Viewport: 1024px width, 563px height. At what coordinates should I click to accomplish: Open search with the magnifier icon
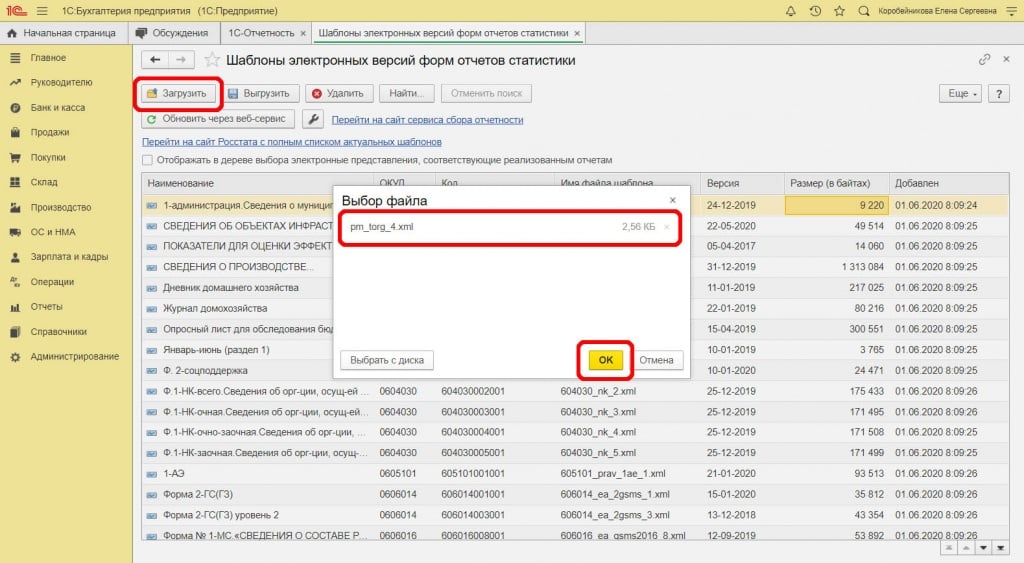pyautogui.click(x=864, y=11)
